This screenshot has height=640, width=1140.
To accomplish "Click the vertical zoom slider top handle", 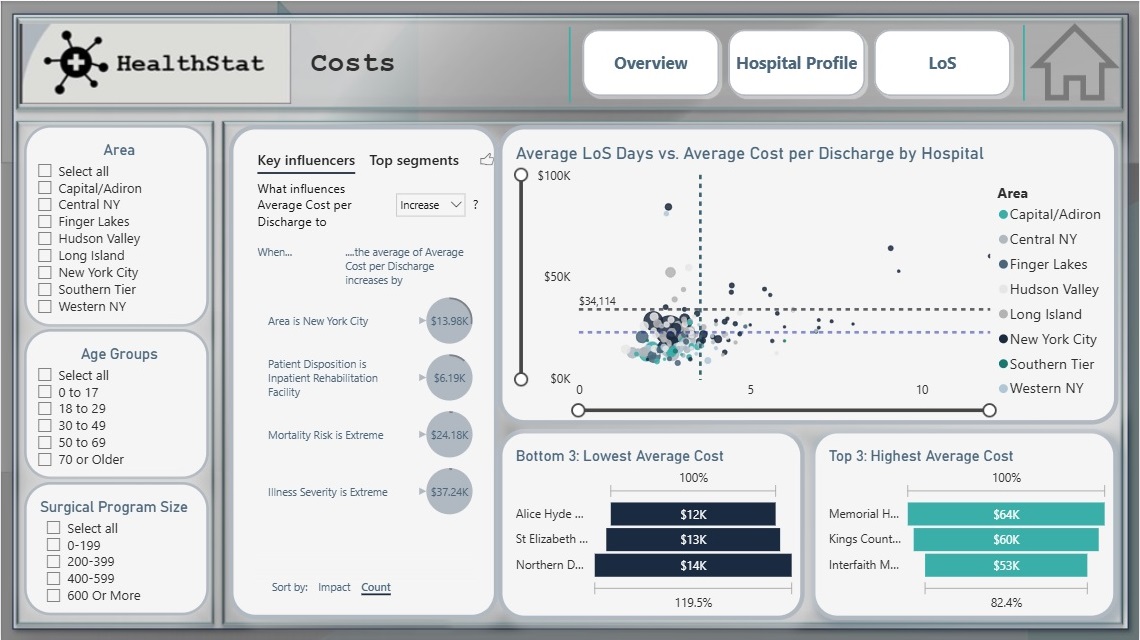I will click(x=521, y=175).
